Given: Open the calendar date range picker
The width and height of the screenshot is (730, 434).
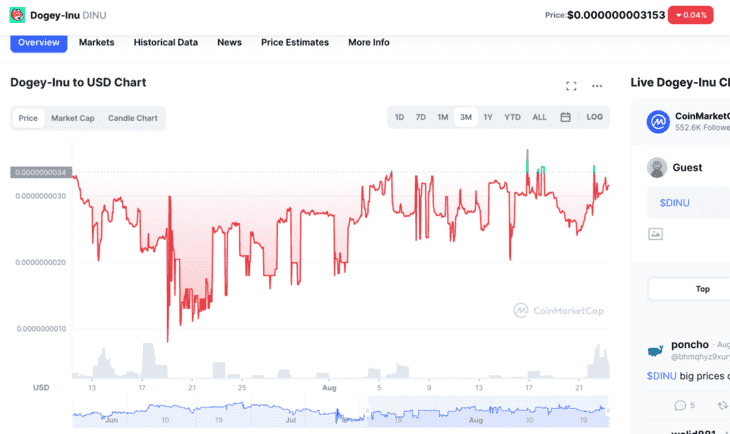Looking at the screenshot, I should [x=565, y=117].
